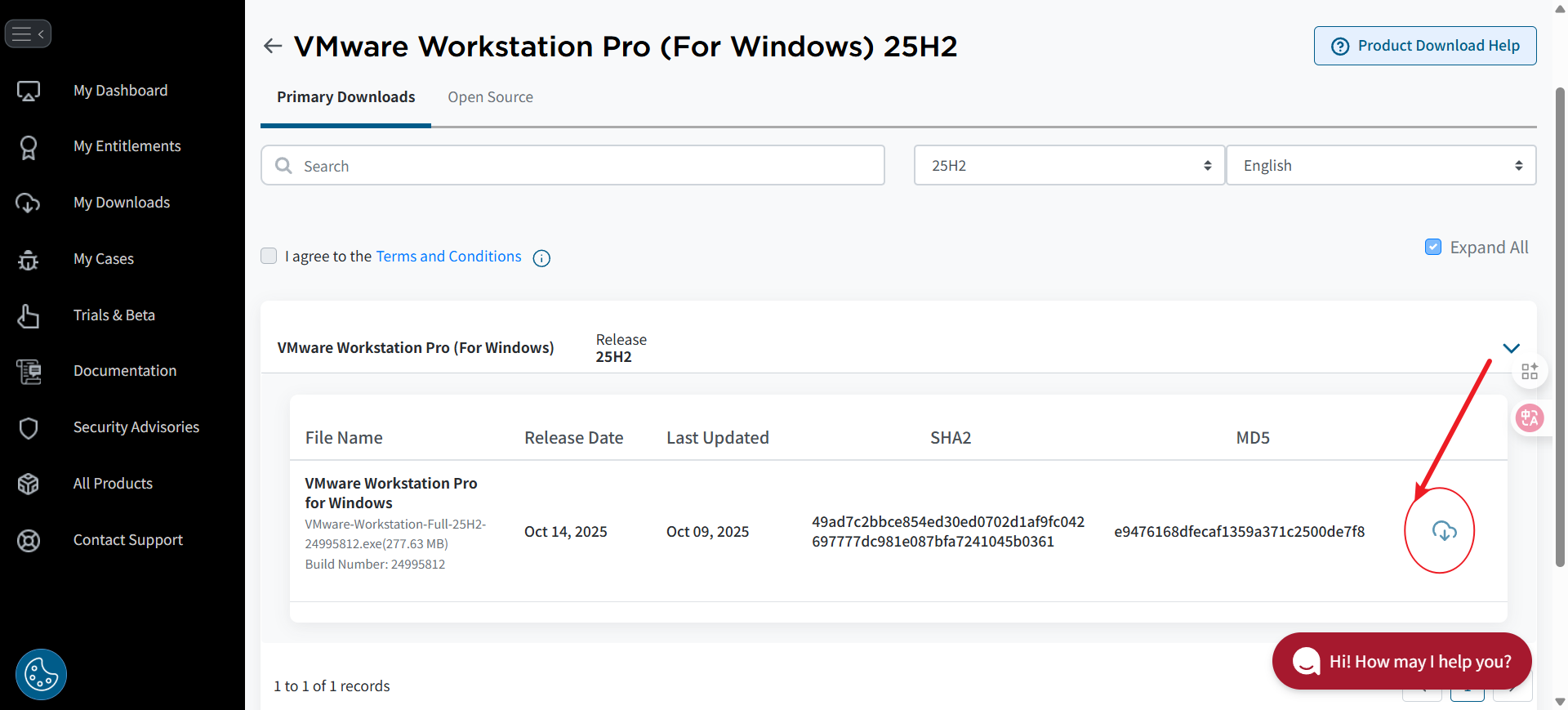
Task: Click the File Name column header
Action: click(344, 438)
